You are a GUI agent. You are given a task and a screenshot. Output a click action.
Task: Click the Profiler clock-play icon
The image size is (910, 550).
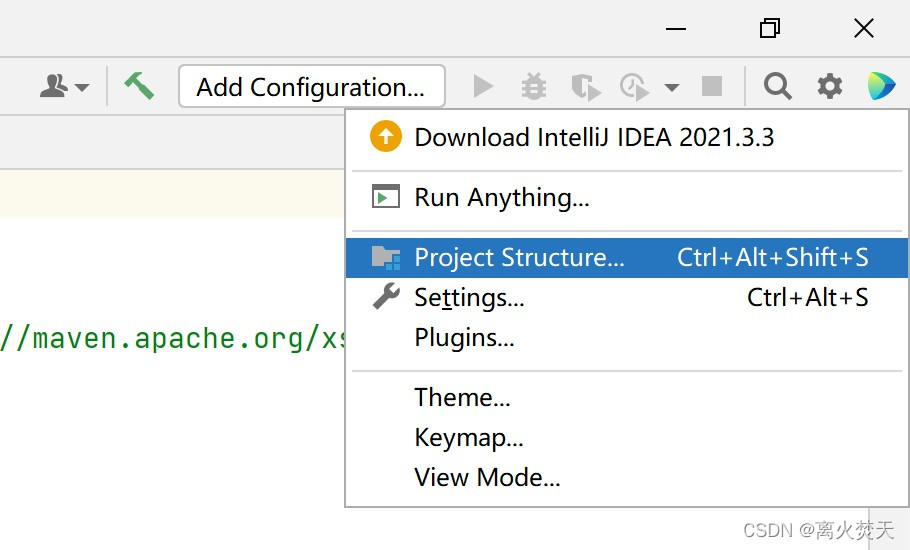pyautogui.click(x=634, y=87)
